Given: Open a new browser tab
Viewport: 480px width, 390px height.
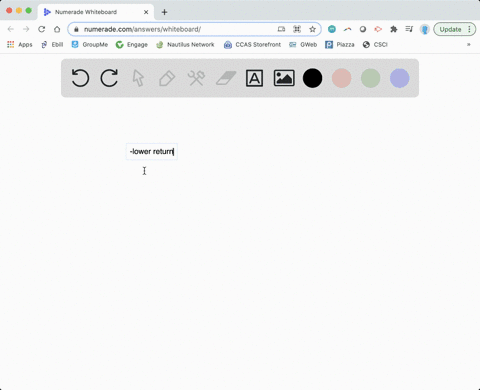Looking at the screenshot, I should click(164, 12).
